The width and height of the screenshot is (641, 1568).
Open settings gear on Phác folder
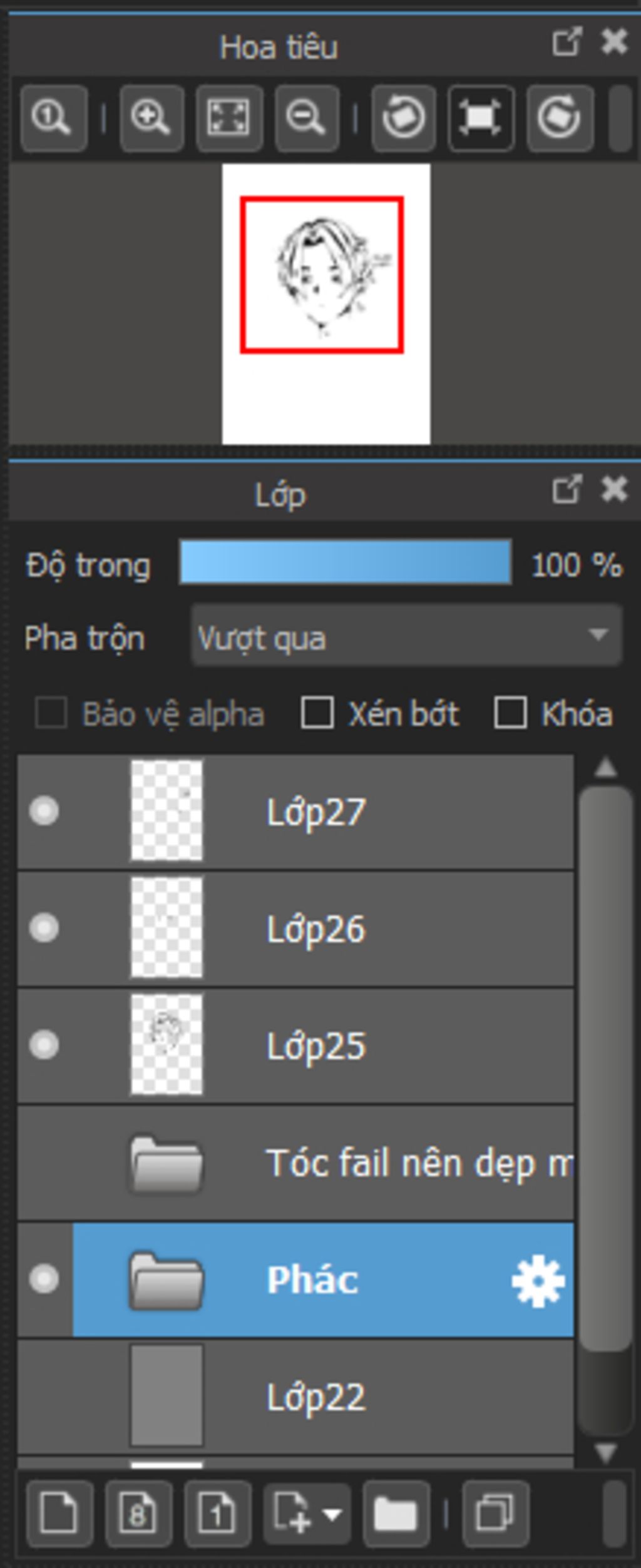(538, 1280)
